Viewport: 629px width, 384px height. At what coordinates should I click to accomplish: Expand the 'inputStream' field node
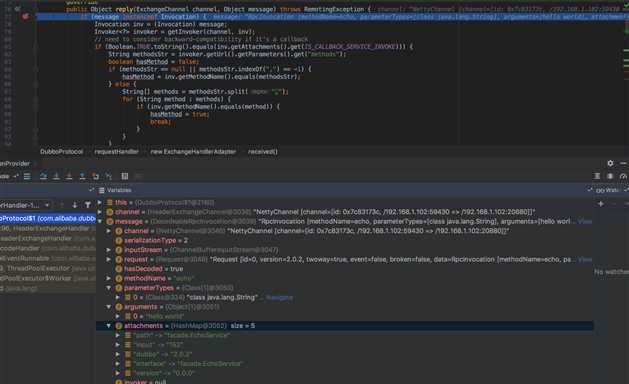109,250
